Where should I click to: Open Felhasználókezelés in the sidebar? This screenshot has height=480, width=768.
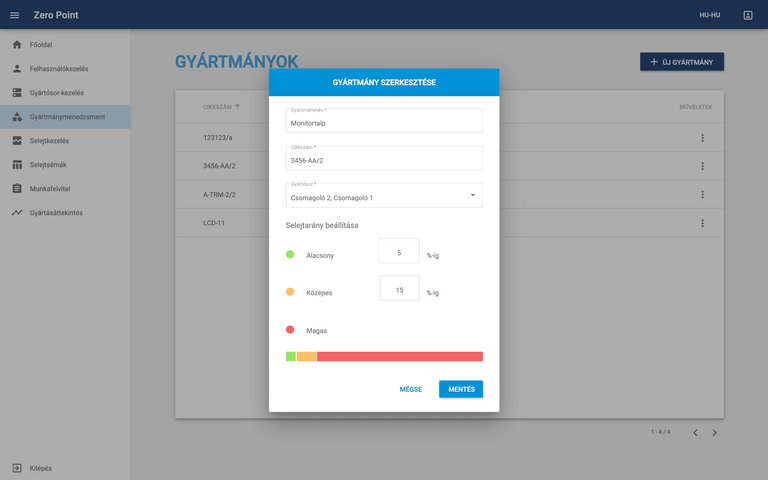click(x=59, y=69)
